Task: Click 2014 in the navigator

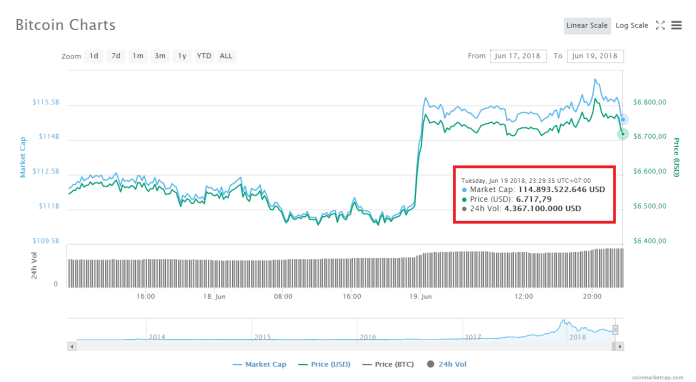Action: tap(157, 337)
